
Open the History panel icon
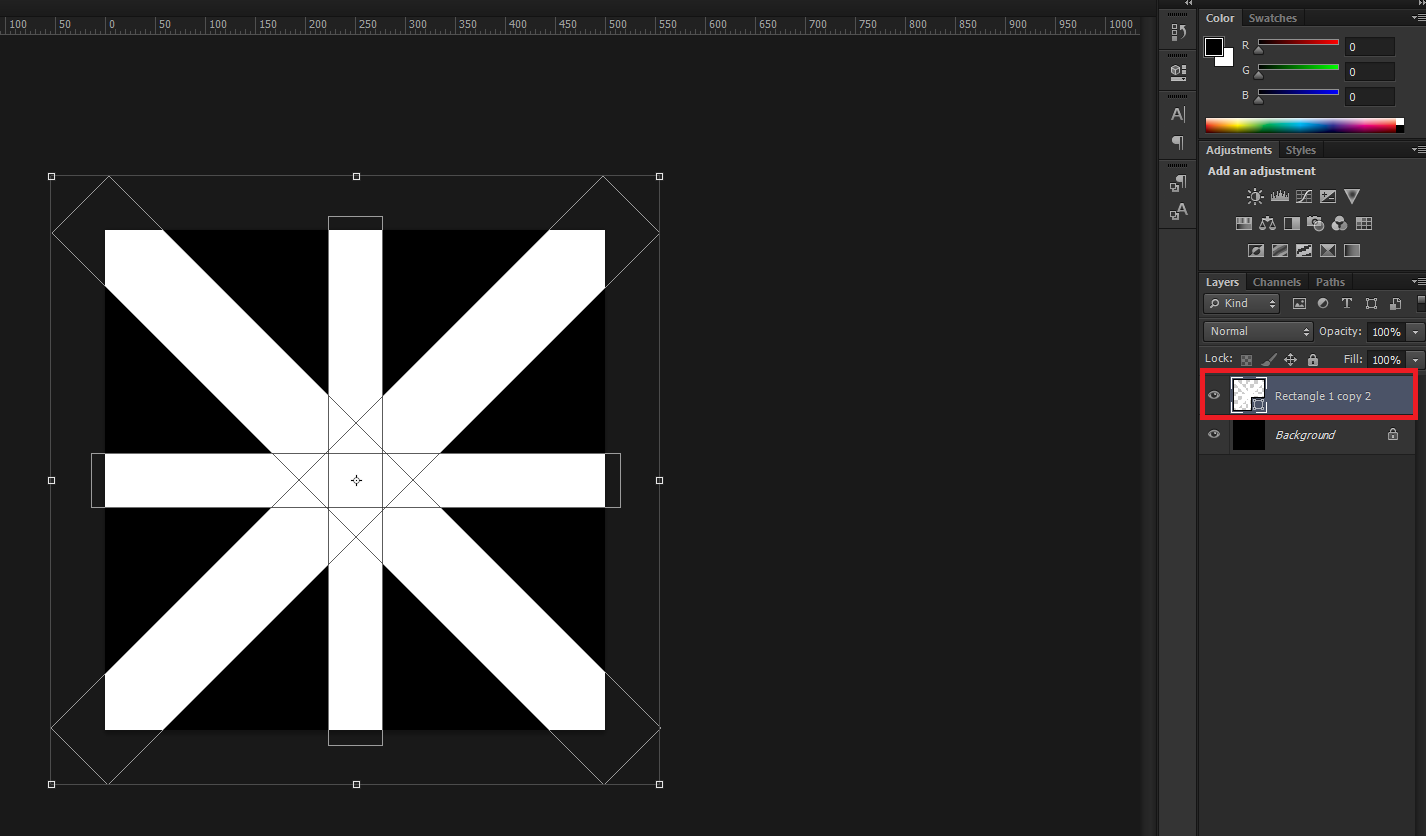(x=1178, y=32)
